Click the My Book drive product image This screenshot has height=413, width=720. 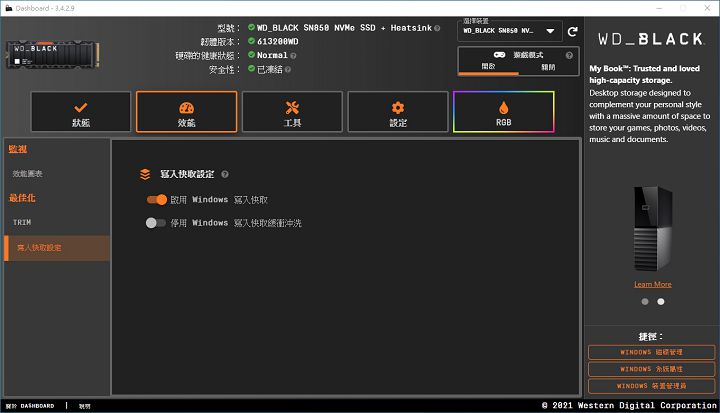651,230
